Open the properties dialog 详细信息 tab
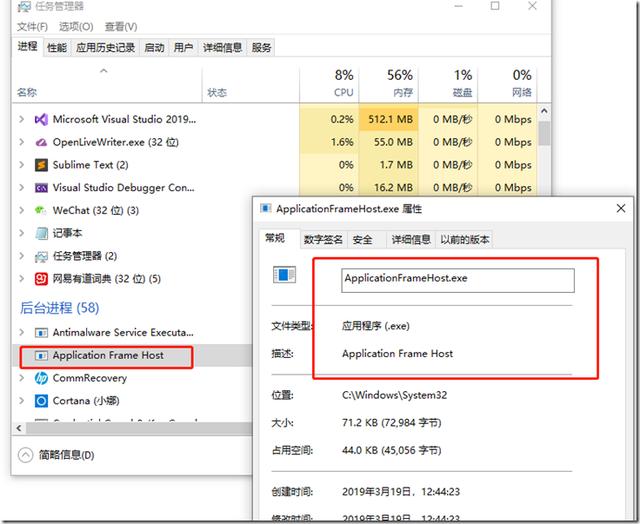This screenshot has width=640, height=524. (411, 240)
